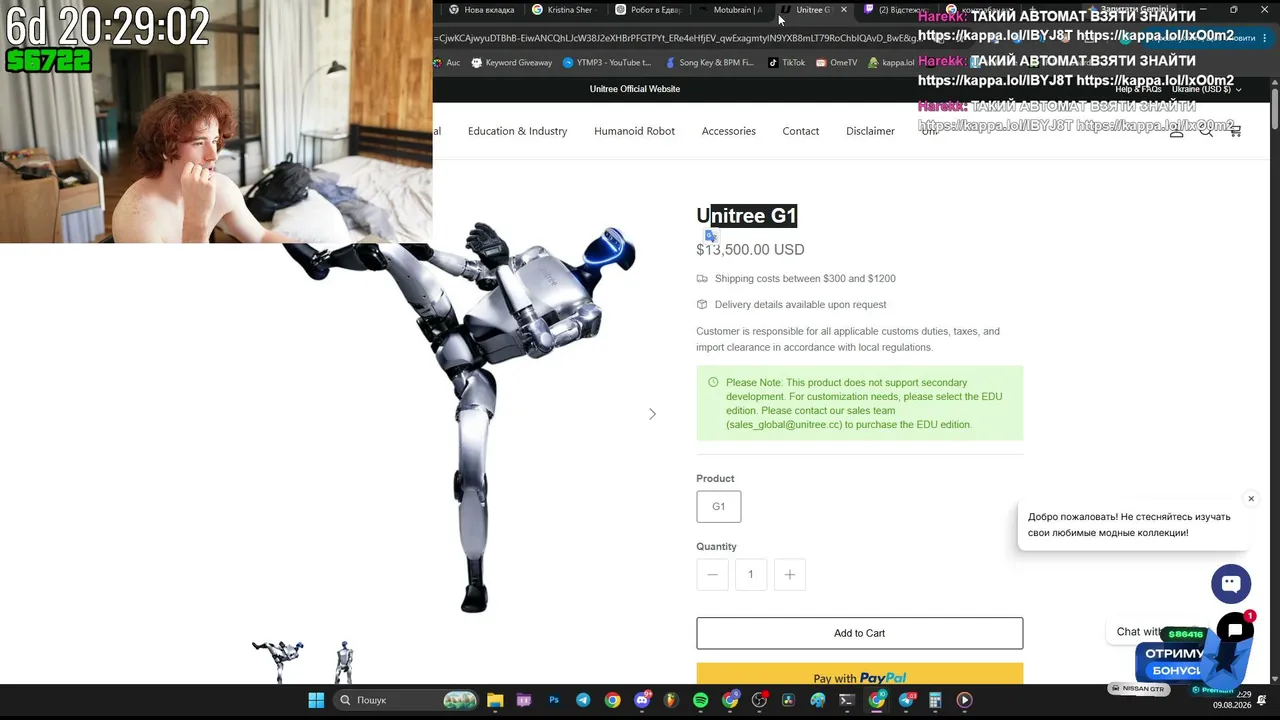
Task: Open the blue chat bot widget
Action: tap(1231, 584)
